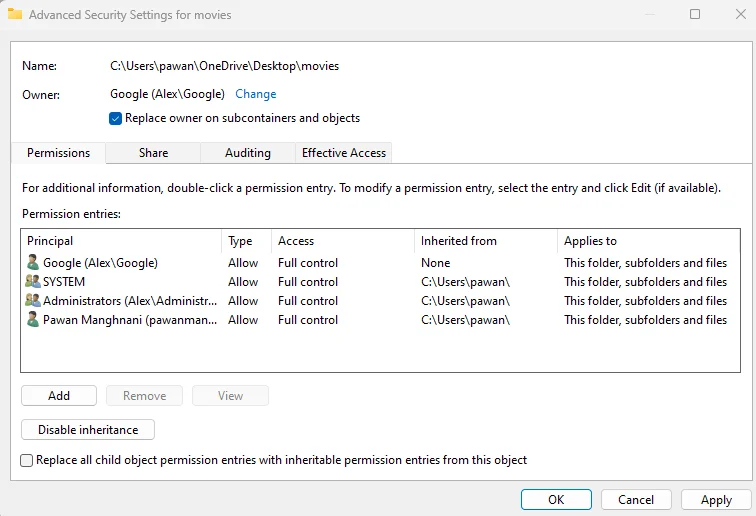Select the Google (Alex\Google) principal name

point(100,263)
